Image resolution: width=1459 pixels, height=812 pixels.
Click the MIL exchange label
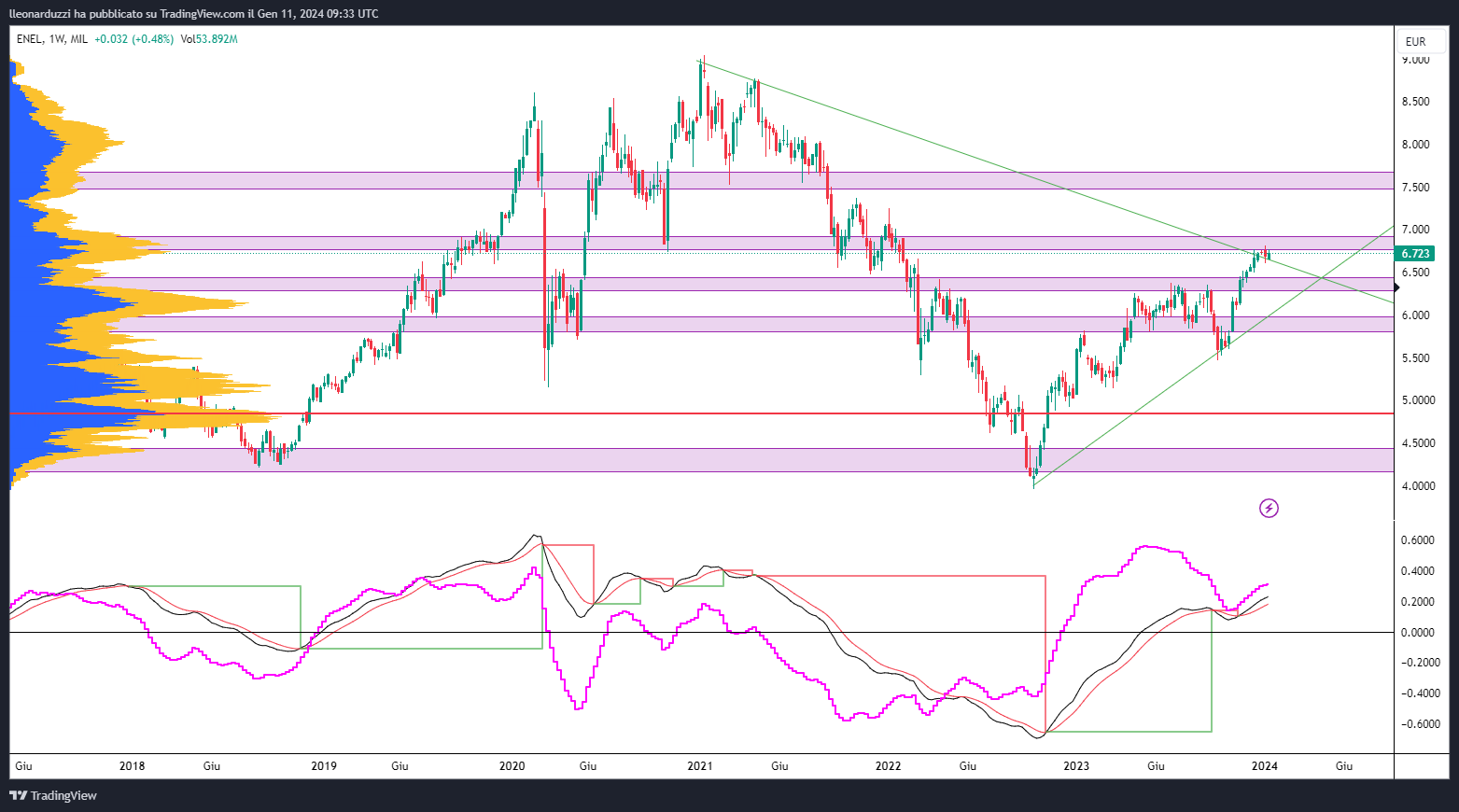[78, 39]
